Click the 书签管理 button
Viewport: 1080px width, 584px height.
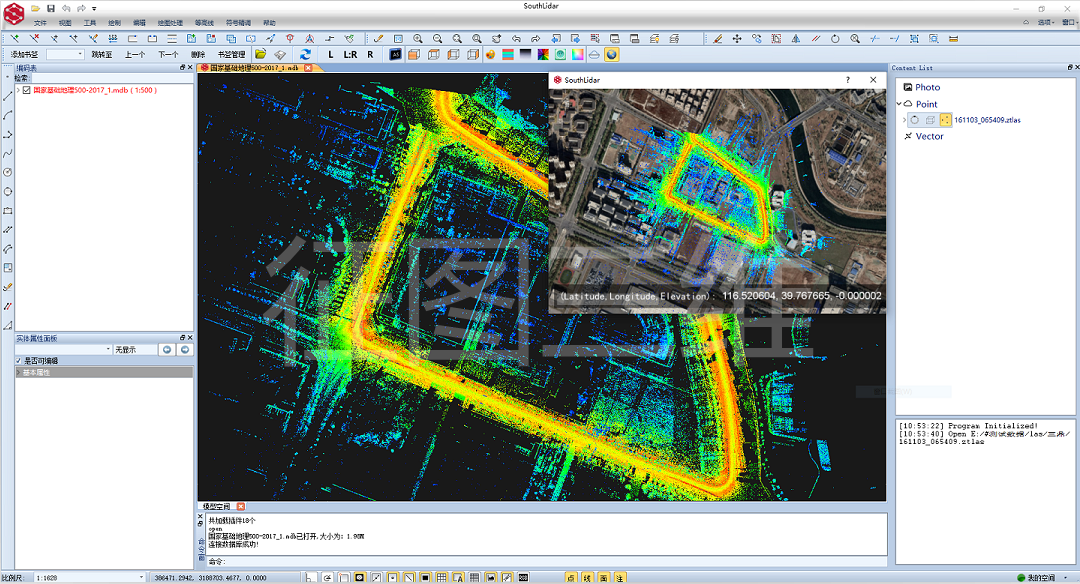(231, 54)
